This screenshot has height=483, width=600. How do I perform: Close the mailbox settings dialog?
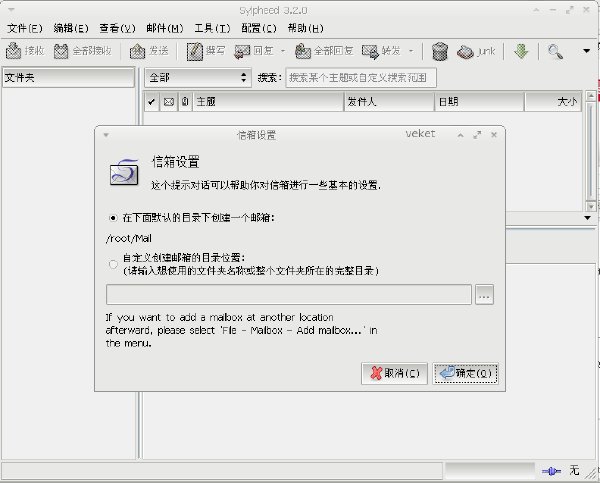point(494,135)
